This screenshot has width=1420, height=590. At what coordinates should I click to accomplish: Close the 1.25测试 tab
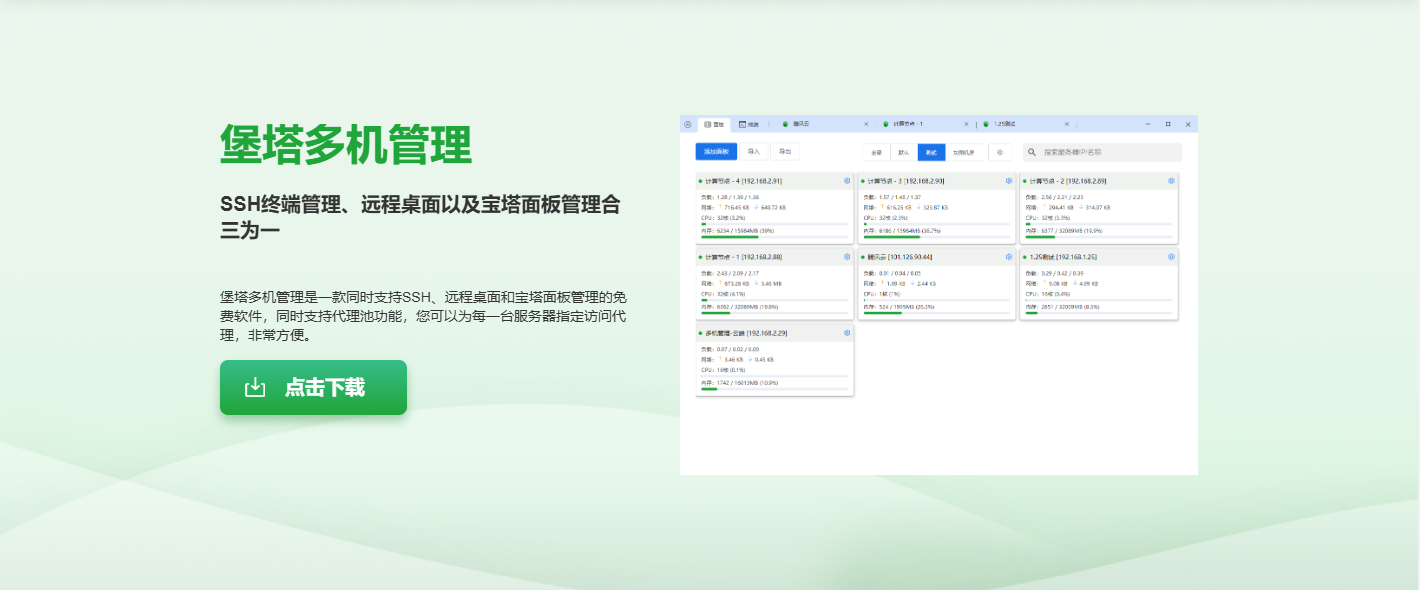click(x=1067, y=124)
